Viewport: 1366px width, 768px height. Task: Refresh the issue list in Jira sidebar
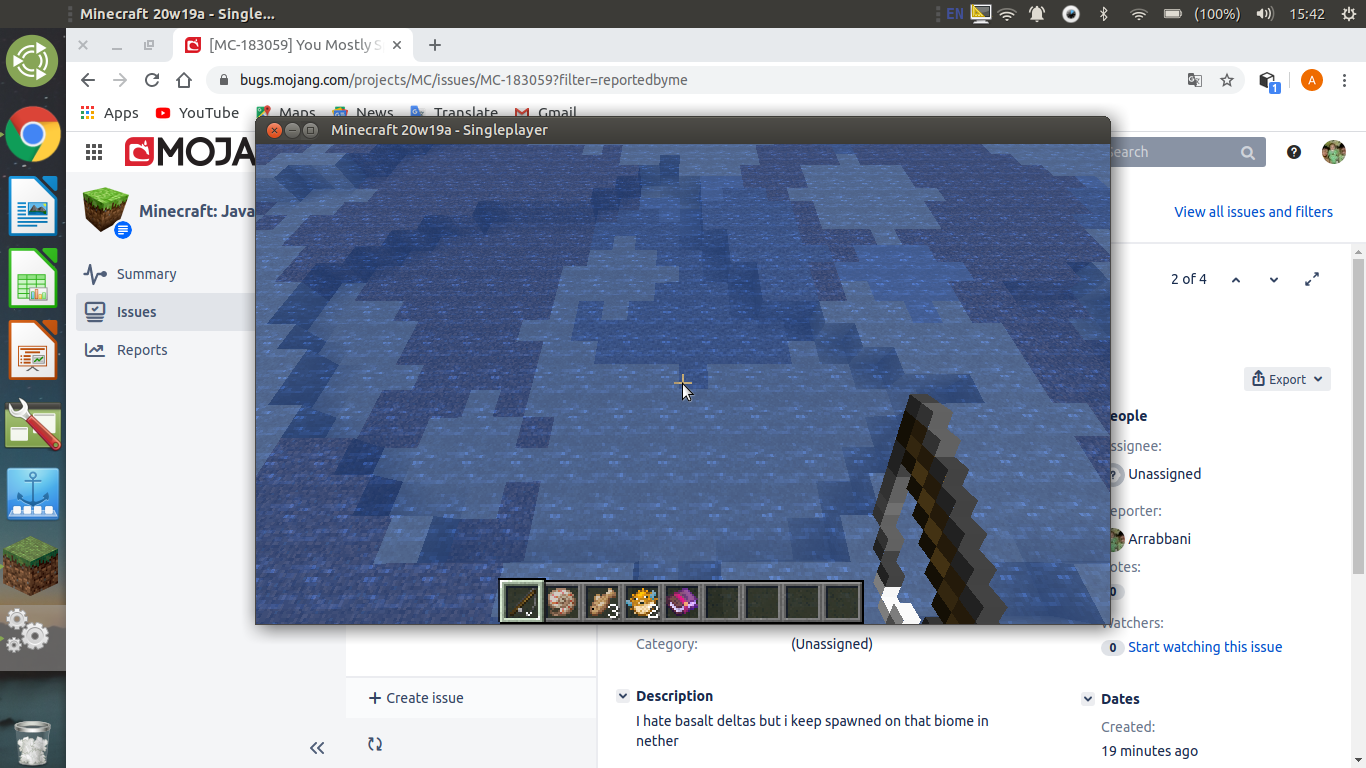tap(375, 744)
